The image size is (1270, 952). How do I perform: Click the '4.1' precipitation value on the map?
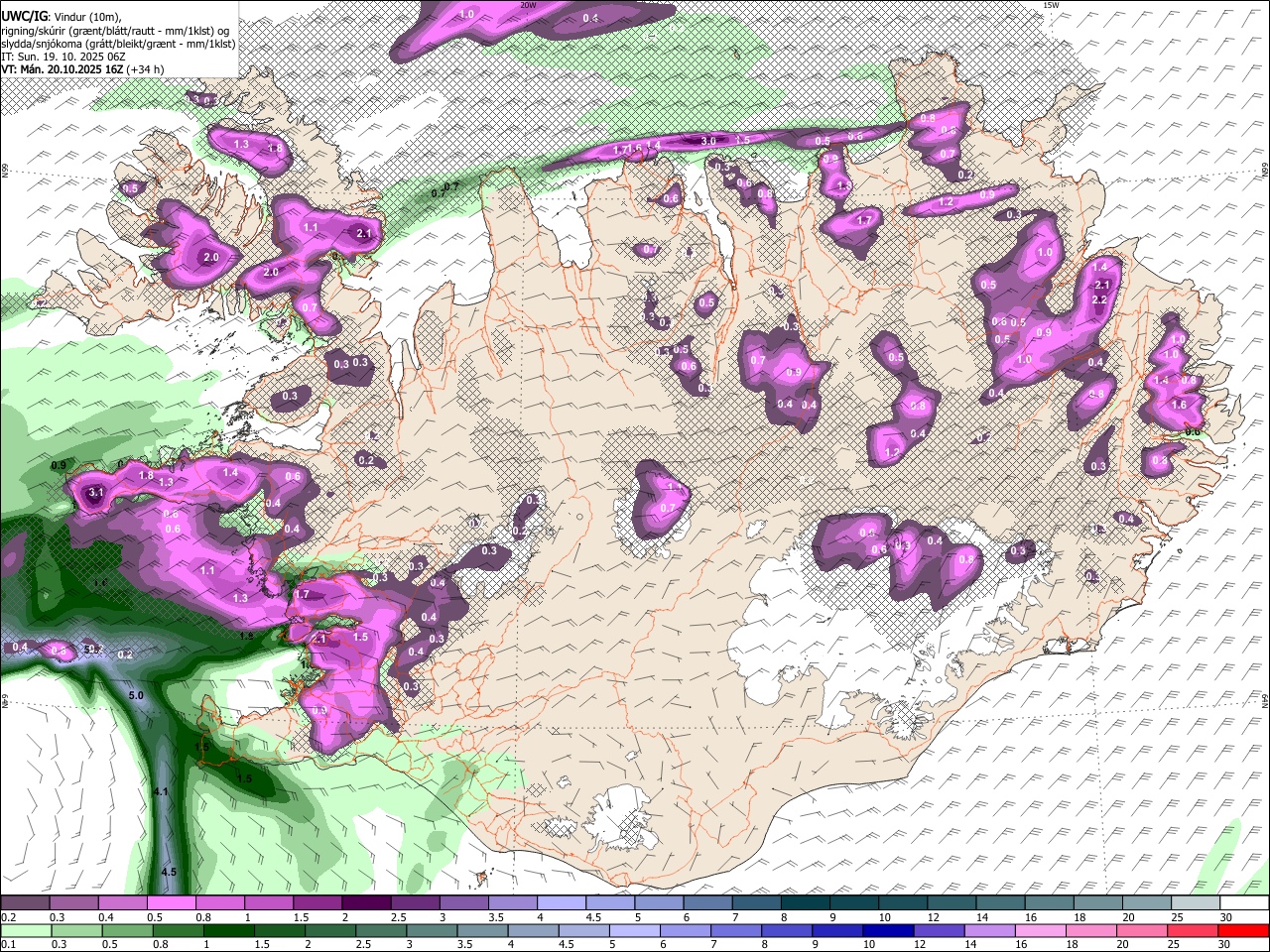pyautogui.click(x=162, y=791)
